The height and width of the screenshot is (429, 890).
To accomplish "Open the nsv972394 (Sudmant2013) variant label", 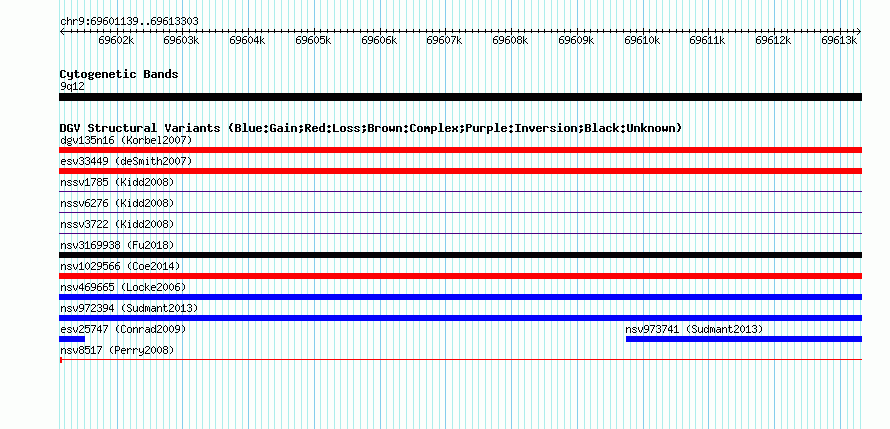I will (129, 308).
